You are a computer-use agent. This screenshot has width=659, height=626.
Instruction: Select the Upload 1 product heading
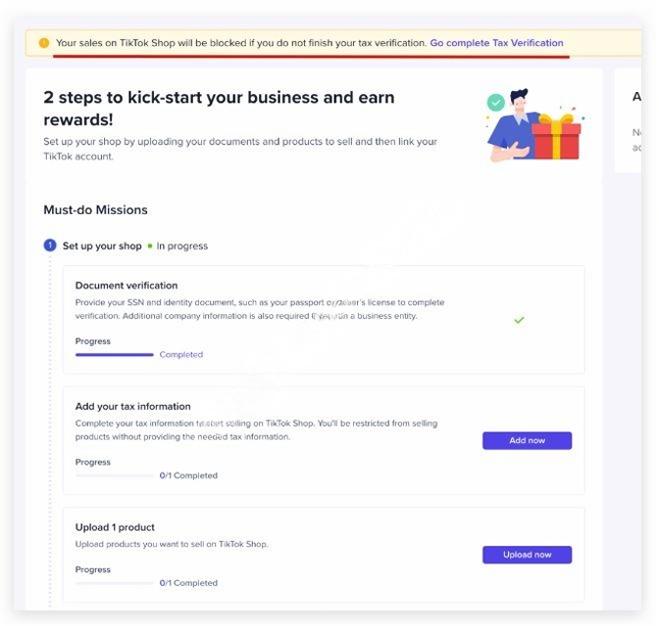click(115, 527)
